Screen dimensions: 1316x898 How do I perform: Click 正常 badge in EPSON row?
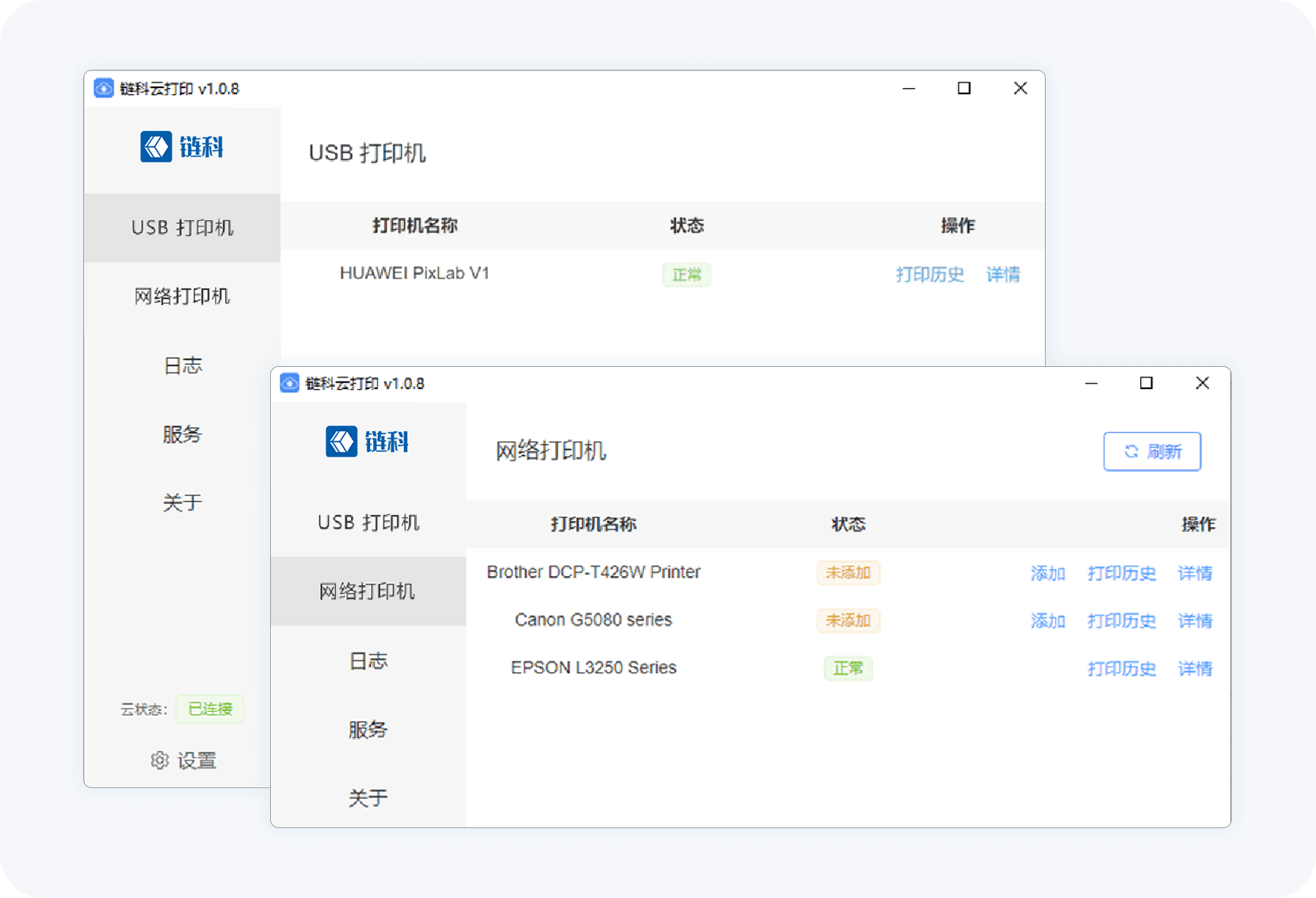point(849,669)
